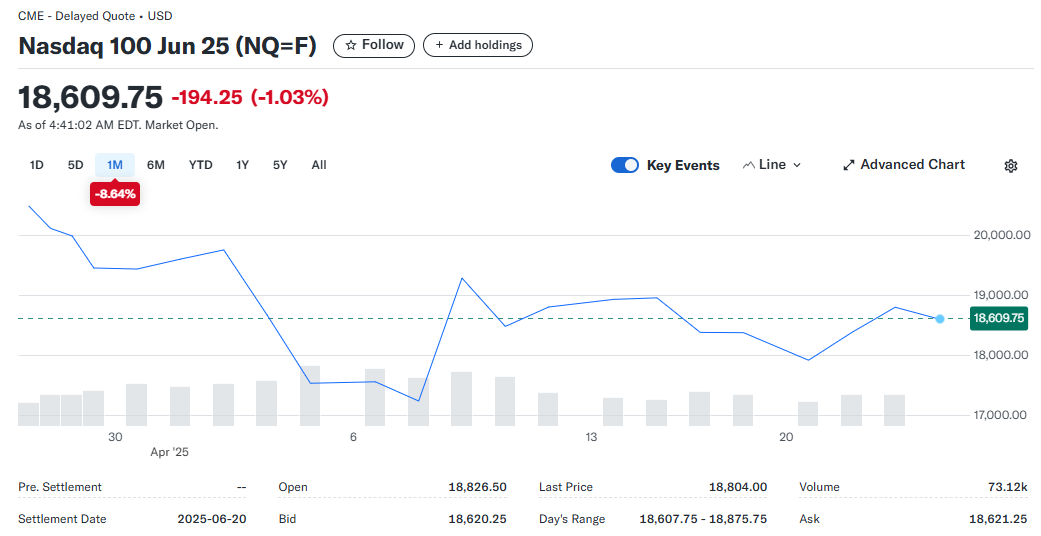
Task: Click the Day's Range value
Action: coord(703,519)
